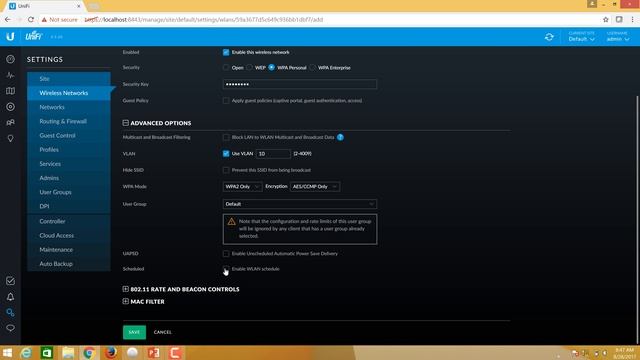Open PowerPoint from taskbar

click(153, 353)
